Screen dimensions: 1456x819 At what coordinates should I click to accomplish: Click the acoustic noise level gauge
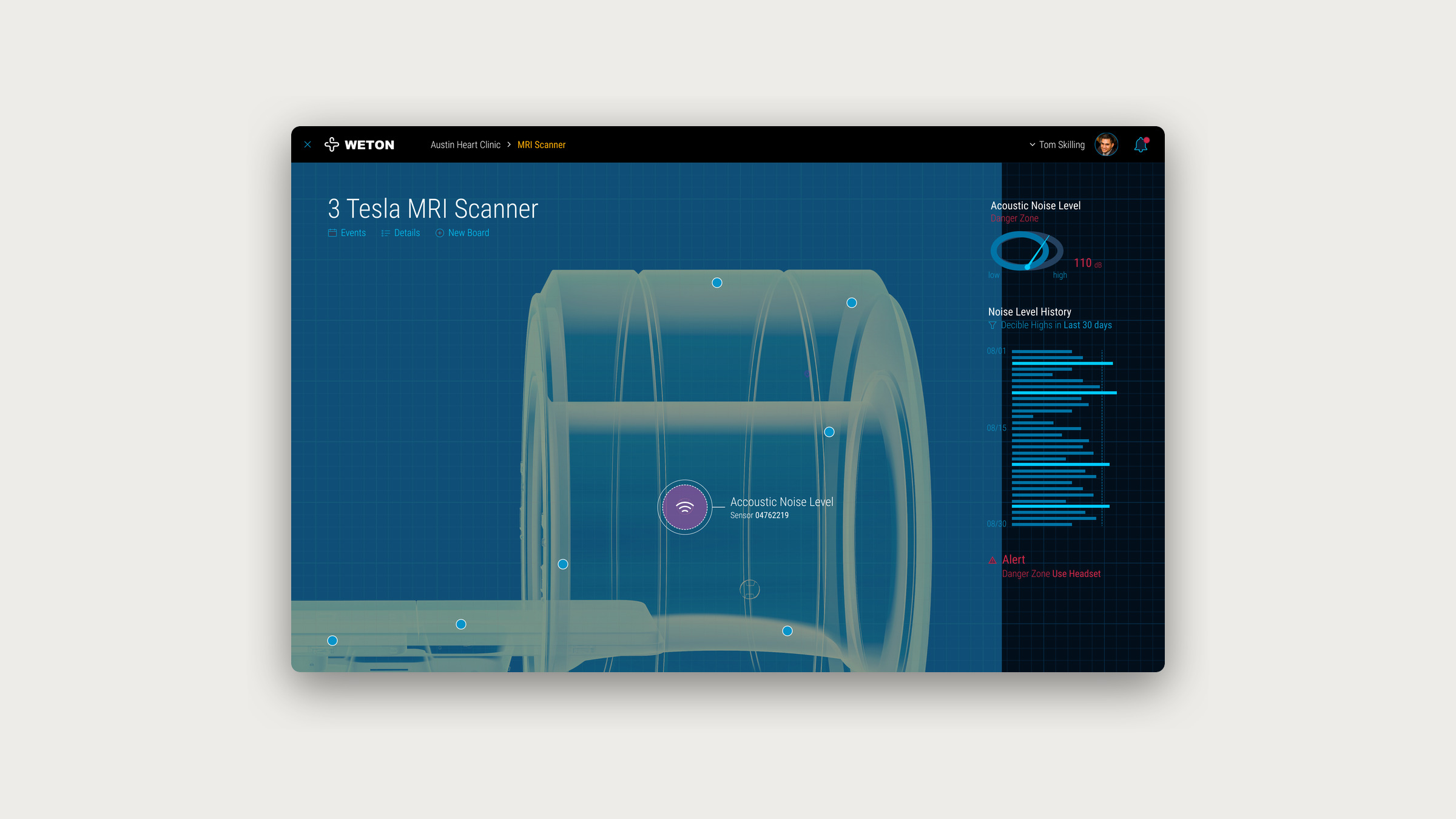1026,251
